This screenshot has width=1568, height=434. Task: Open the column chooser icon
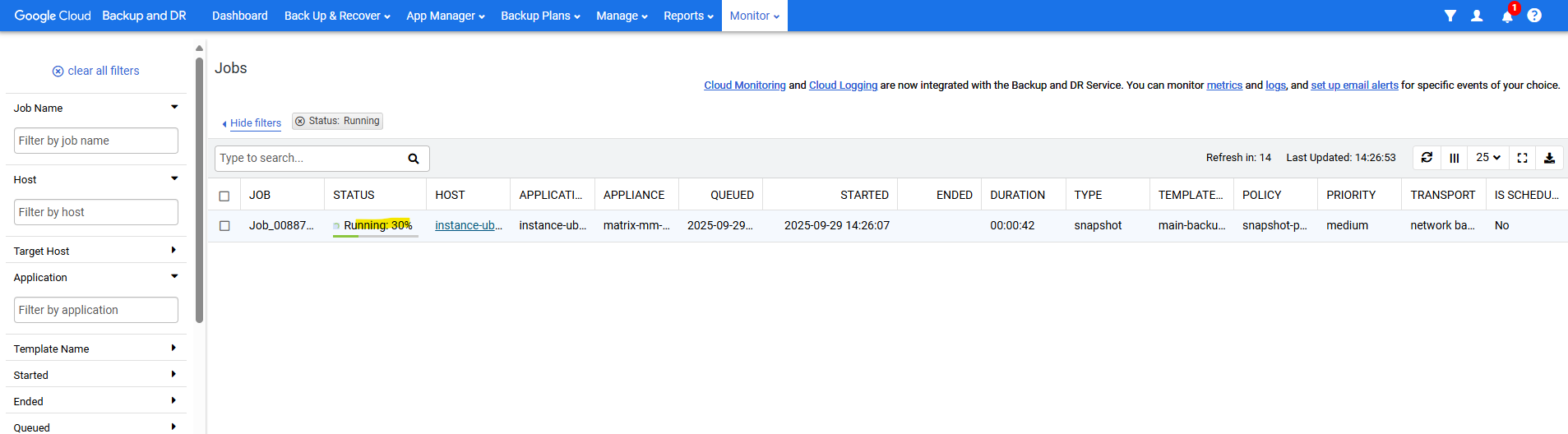[1455, 158]
